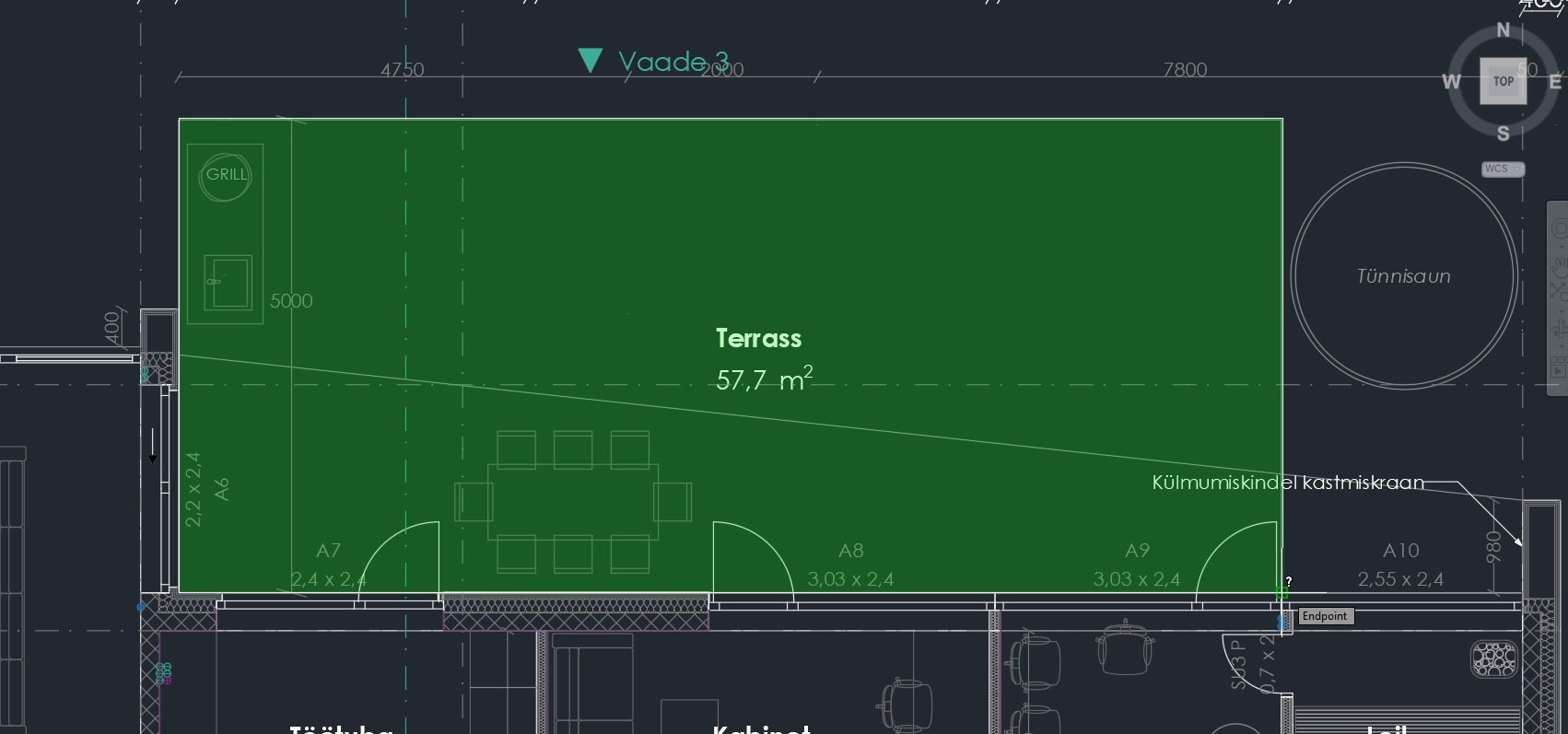The height and width of the screenshot is (734, 1568).
Task: Open the navigation wheel at top of nav bar
Action: [1559, 227]
